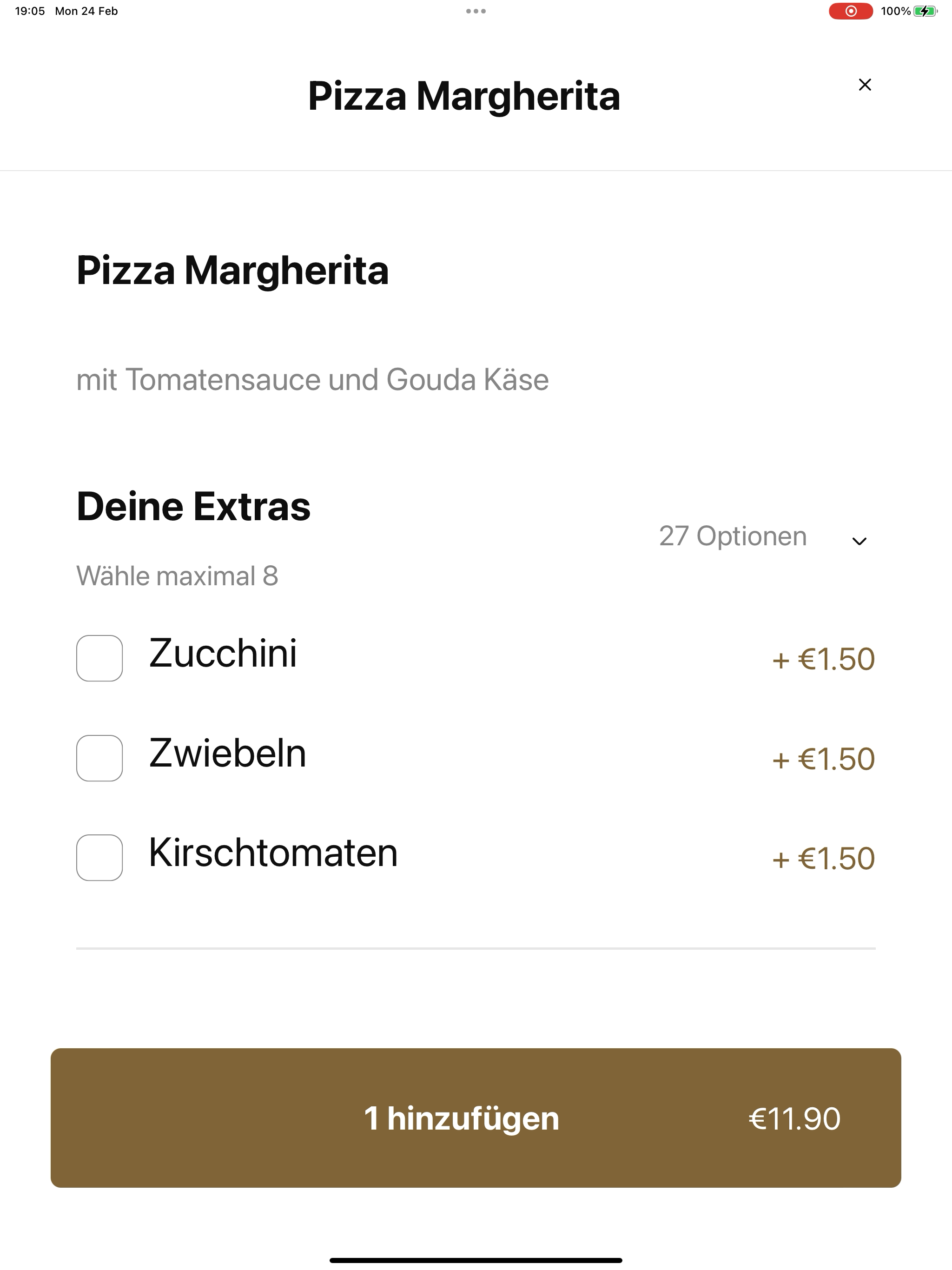Tap the "Deine Extras" section heading
The width and height of the screenshot is (952, 1270).
tap(193, 506)
